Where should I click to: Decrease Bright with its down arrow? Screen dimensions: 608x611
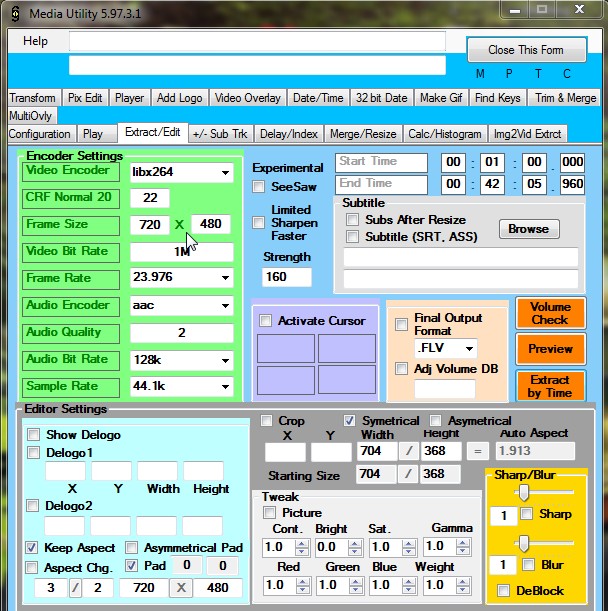coord(355,551)
